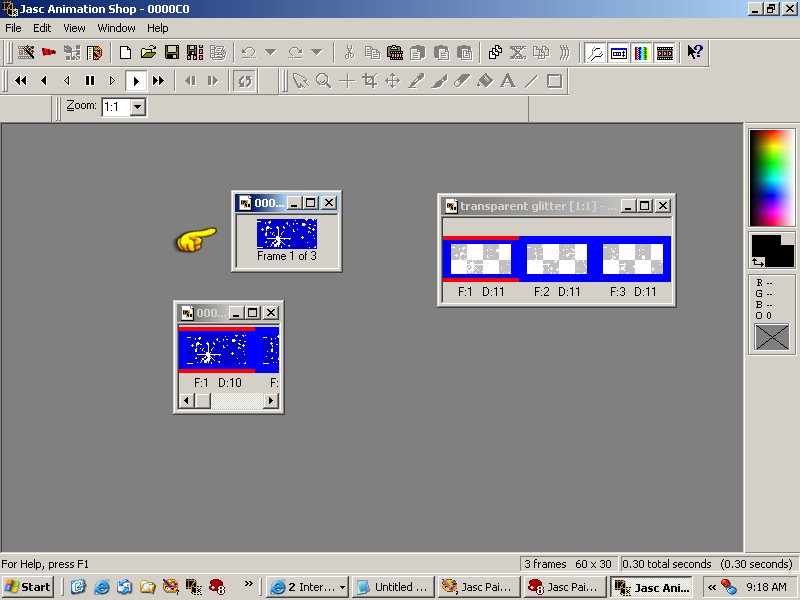Expand the Redo dropdown arrow
This screenshot has height=600, width=800.
[317, 52]
